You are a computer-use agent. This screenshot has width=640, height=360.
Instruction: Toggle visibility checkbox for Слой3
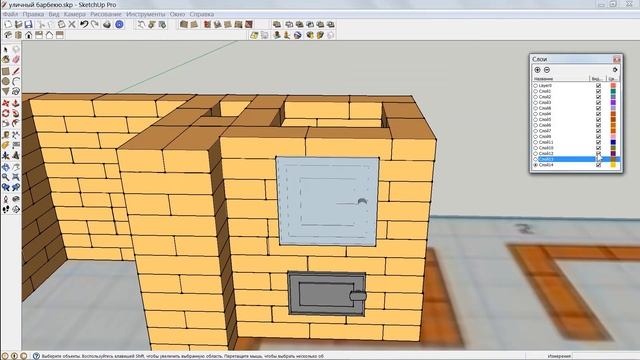coord(598,102)
